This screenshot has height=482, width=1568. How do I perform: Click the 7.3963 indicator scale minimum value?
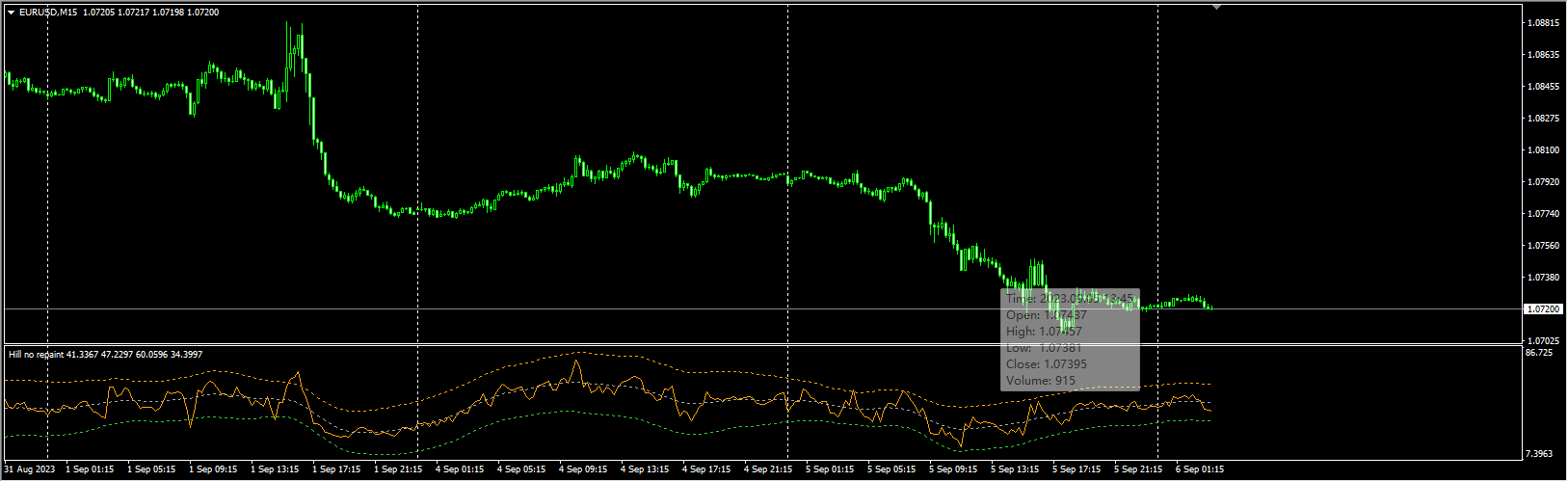1539,453
